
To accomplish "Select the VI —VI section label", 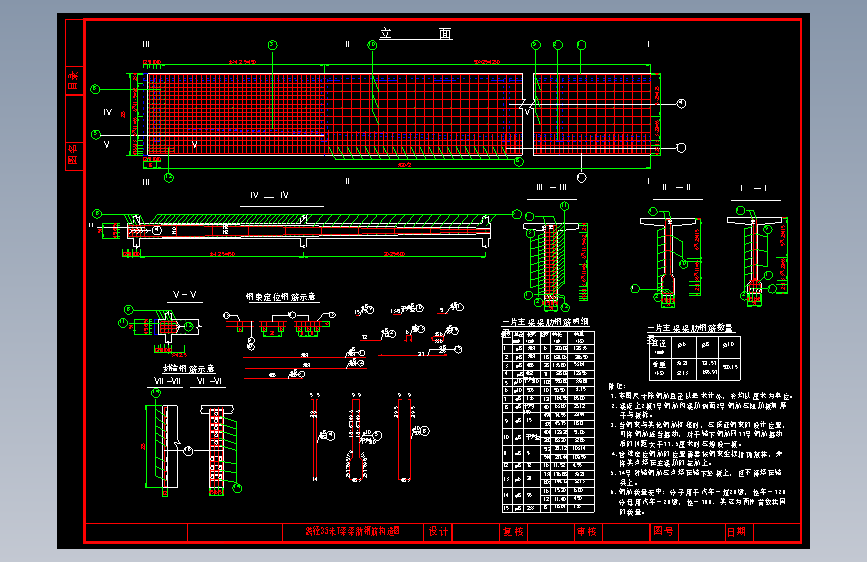I will point(209,381).
